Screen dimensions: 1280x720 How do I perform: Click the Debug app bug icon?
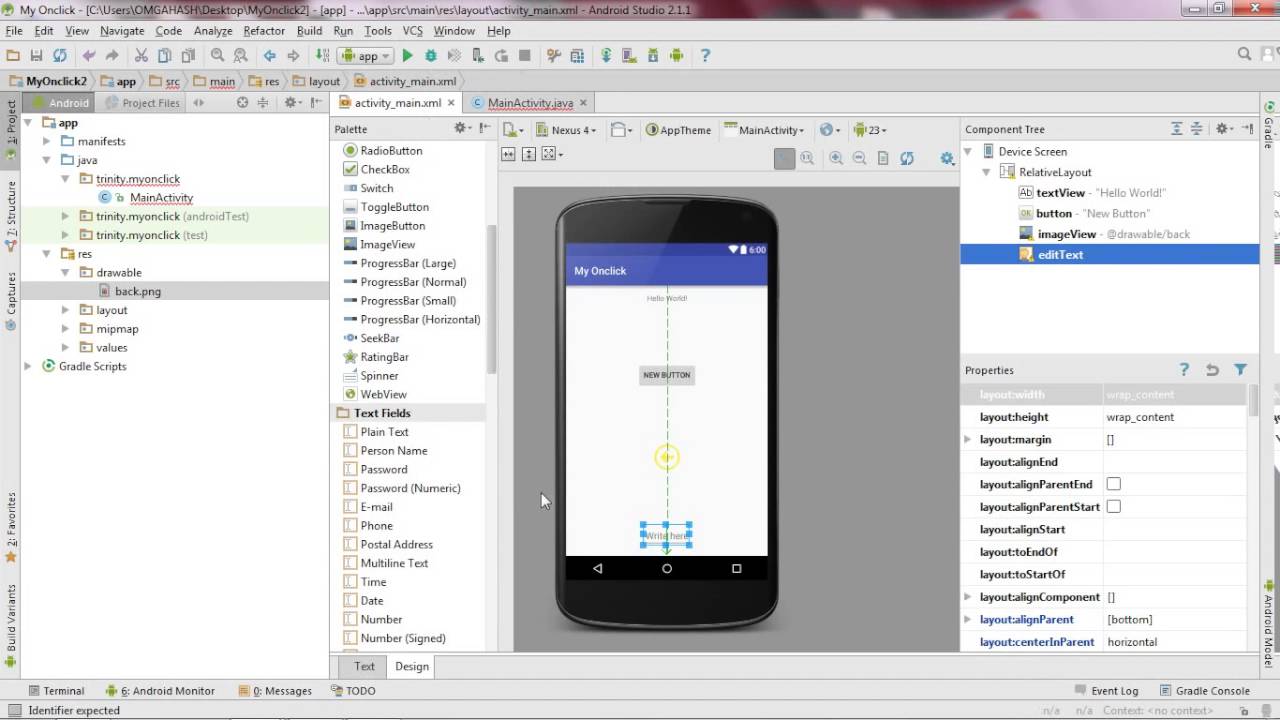(431, 56)
